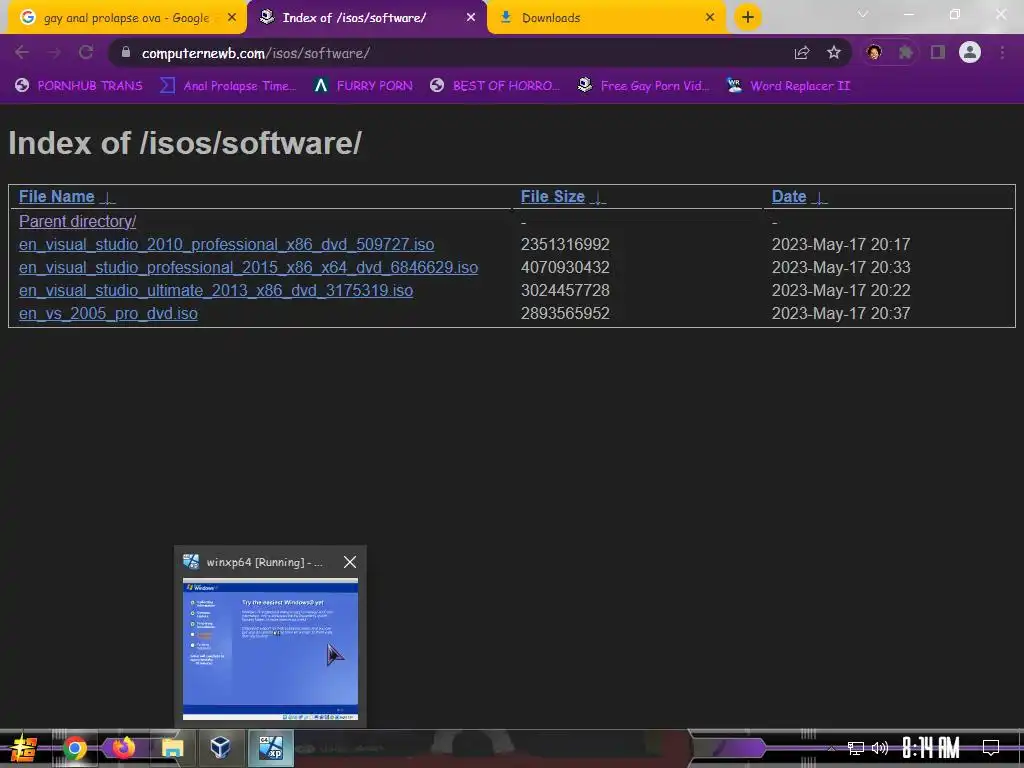Open the Word Replacer II bookmark
This screenshot has width=1024, height=768.
789,86
